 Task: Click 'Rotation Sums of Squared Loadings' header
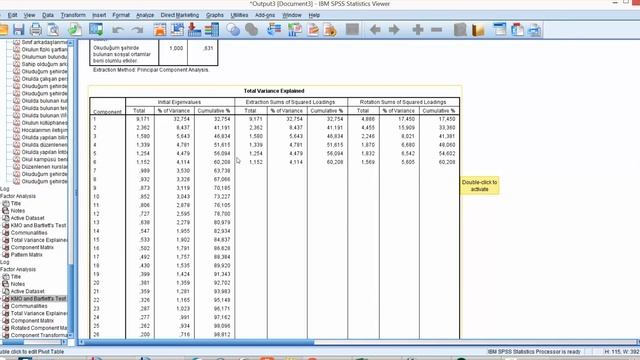point(403,102)
